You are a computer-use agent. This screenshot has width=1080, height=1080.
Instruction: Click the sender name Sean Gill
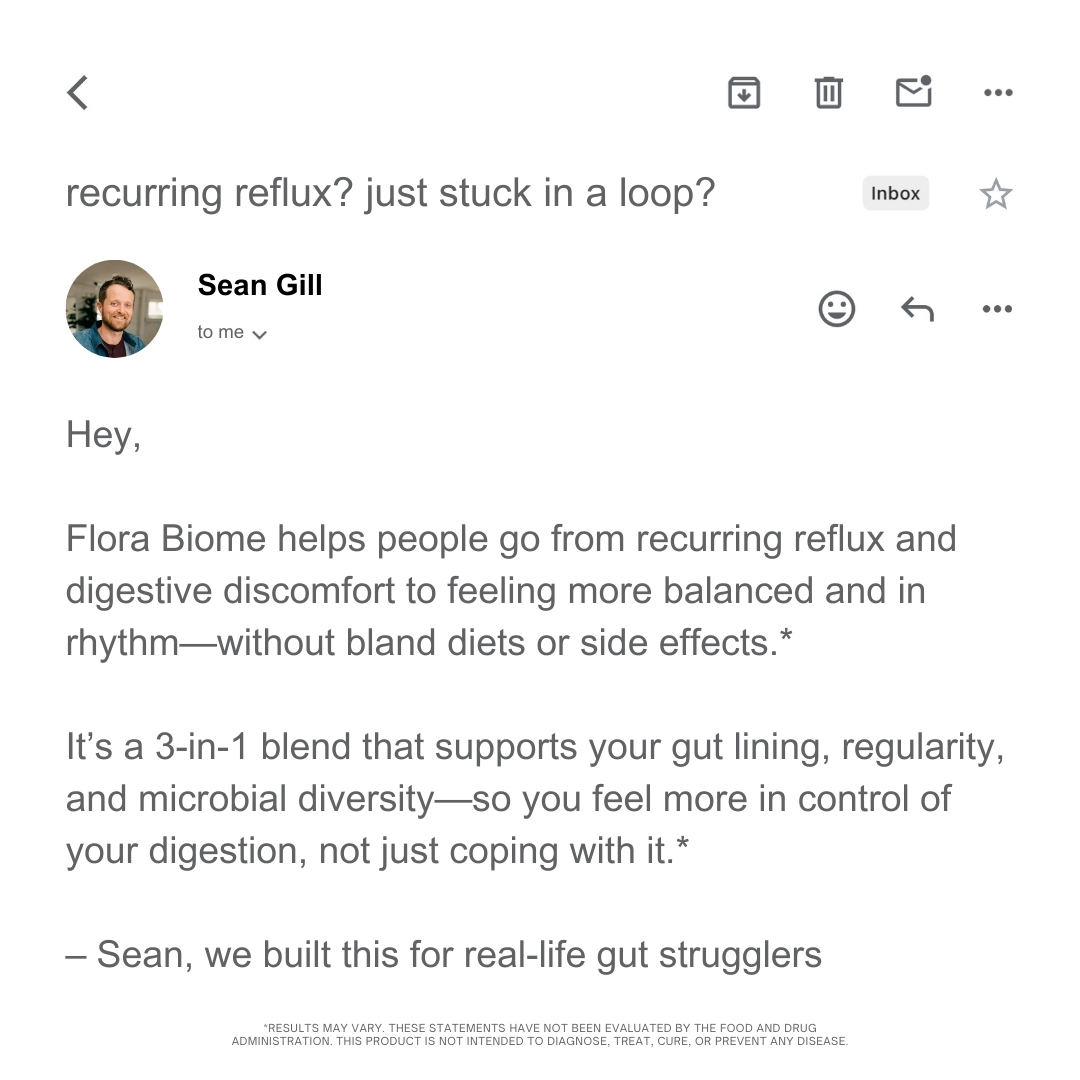point(260,284)
